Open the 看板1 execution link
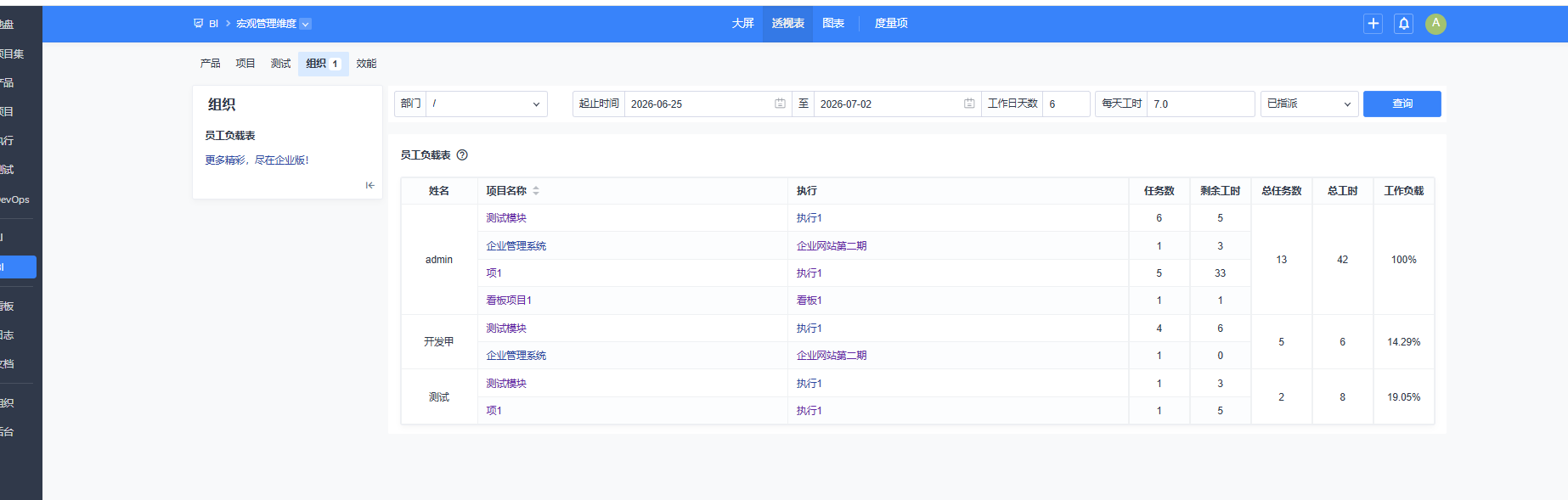This screenshot has width=1568, height=500. coord(809,301)
